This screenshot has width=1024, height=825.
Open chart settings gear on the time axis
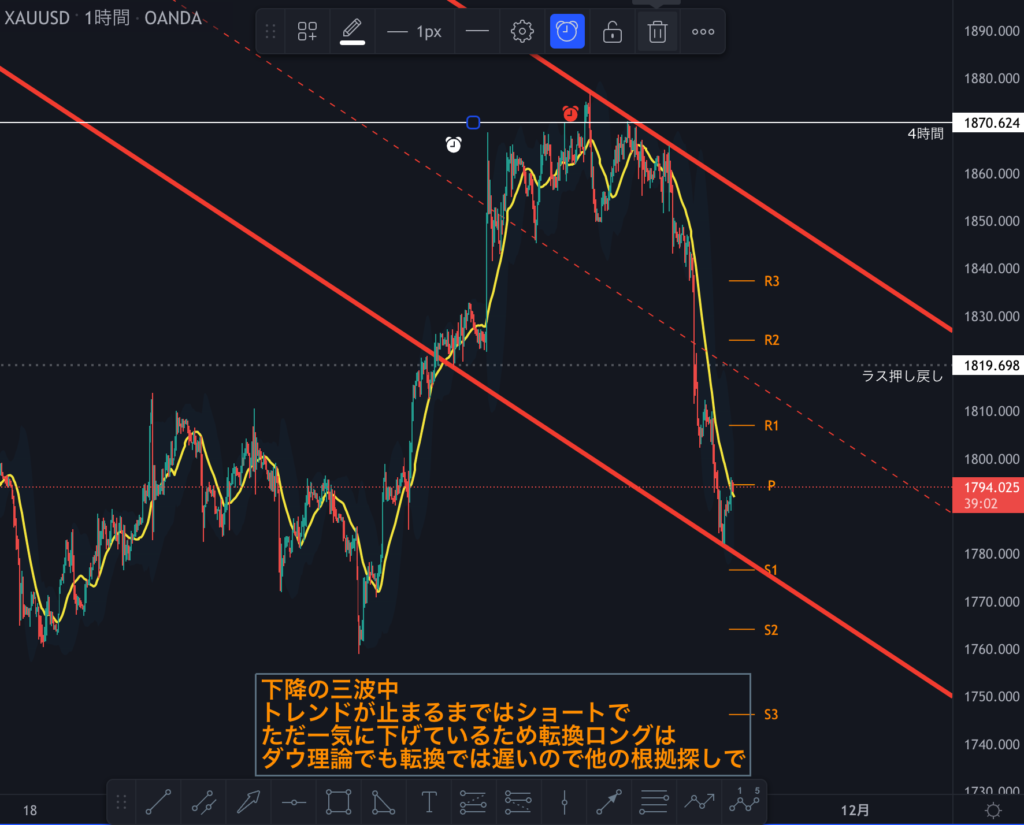993,811
